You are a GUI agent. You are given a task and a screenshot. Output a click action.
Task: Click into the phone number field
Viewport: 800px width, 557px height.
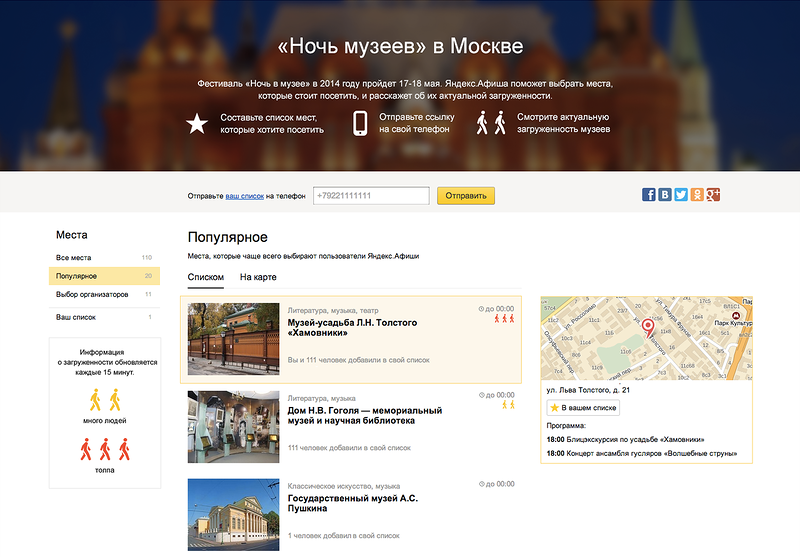pos(371,196)
